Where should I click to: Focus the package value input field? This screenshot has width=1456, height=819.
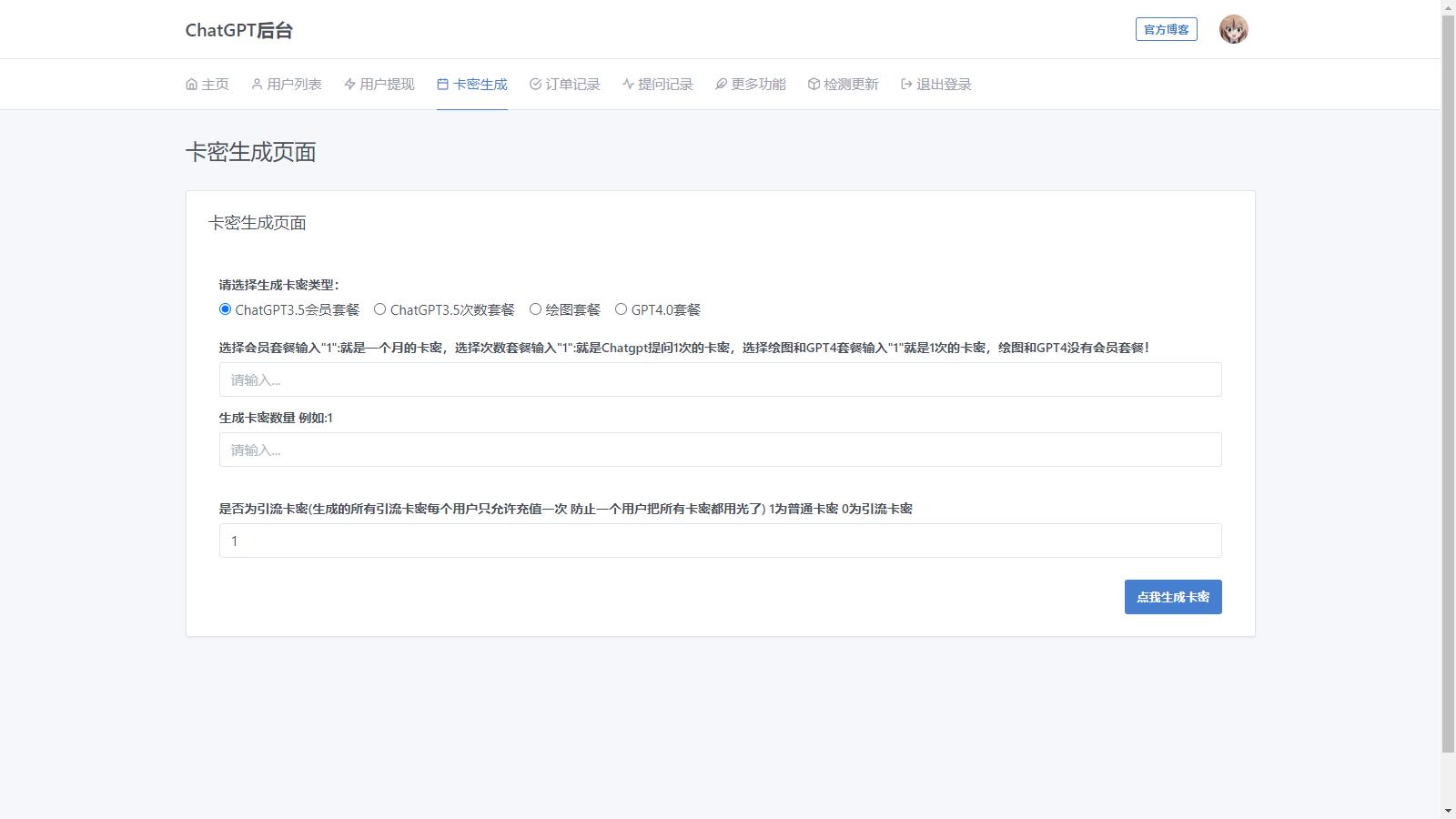(x=720, y=379)
